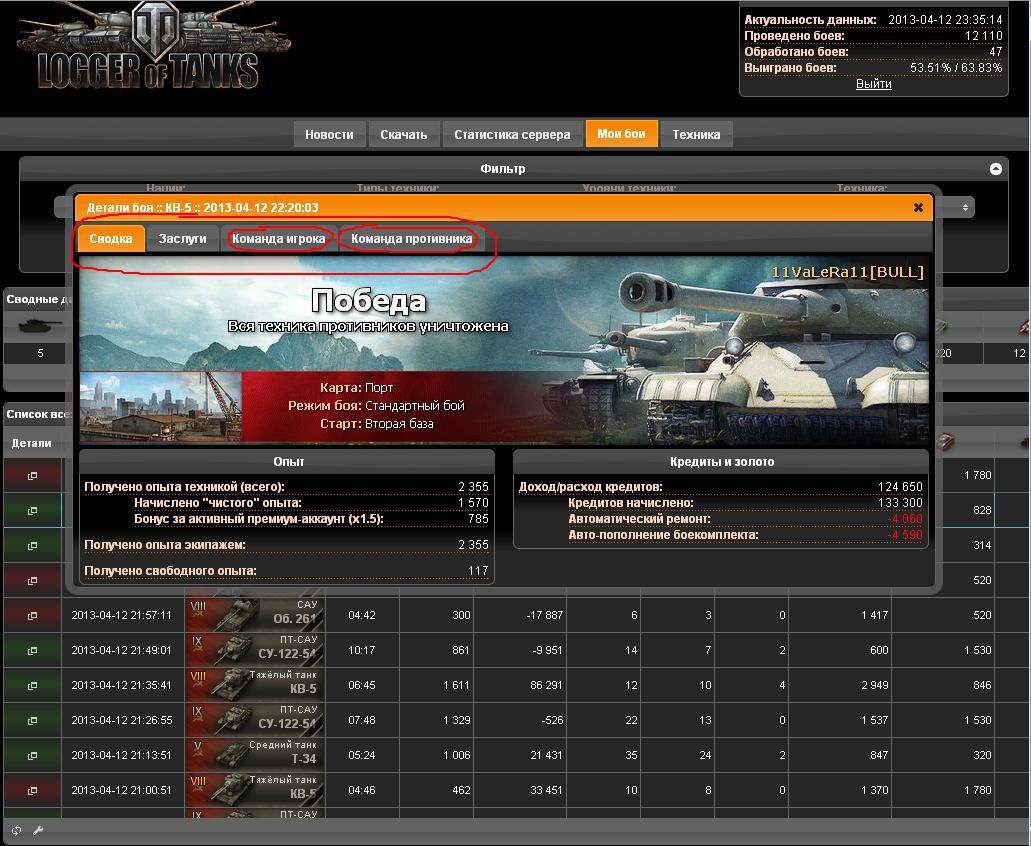Select the Команда противника tab

tap(411, 239)
